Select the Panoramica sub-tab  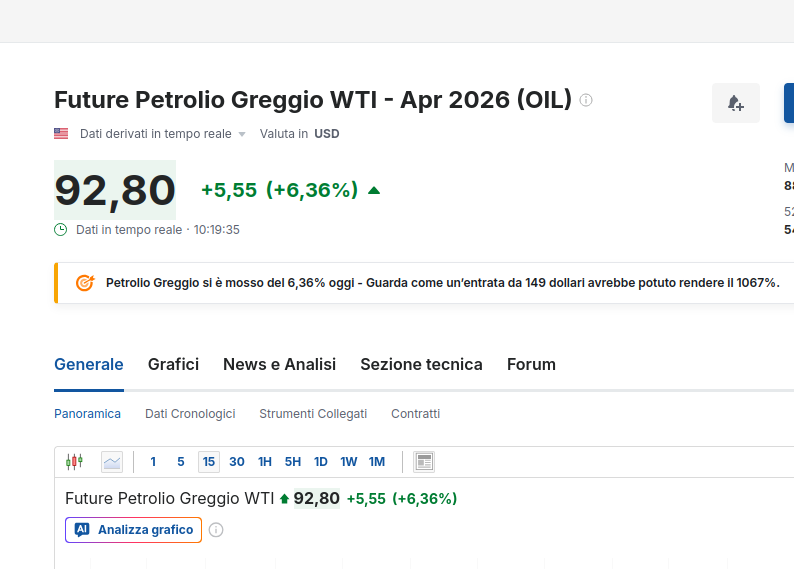coord(87,414)
